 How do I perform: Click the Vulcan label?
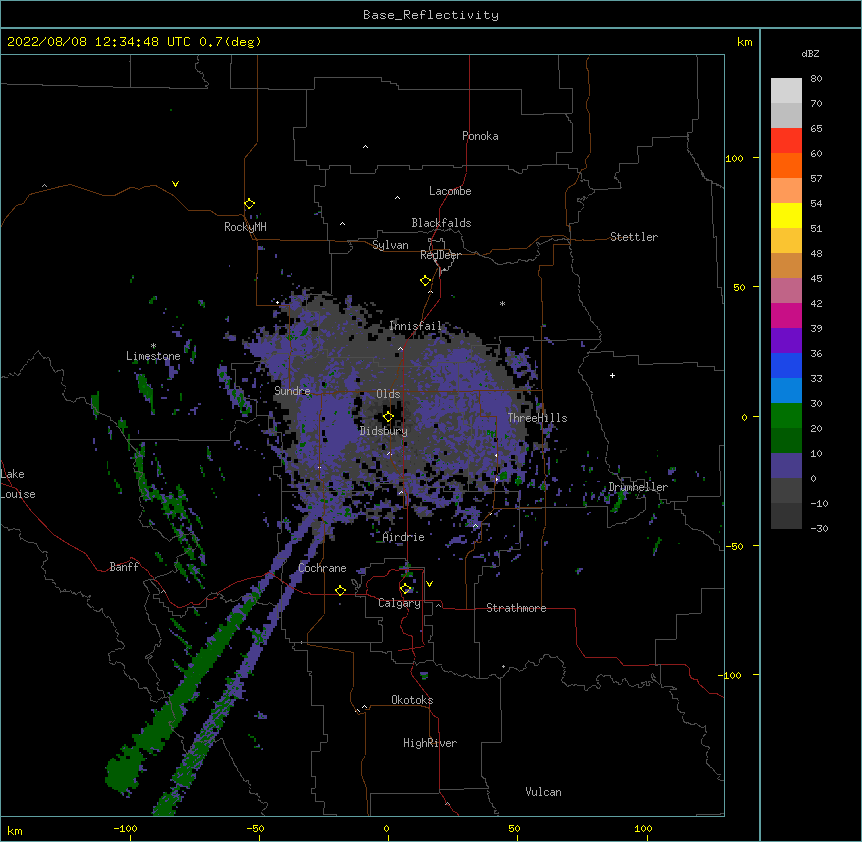543,792
